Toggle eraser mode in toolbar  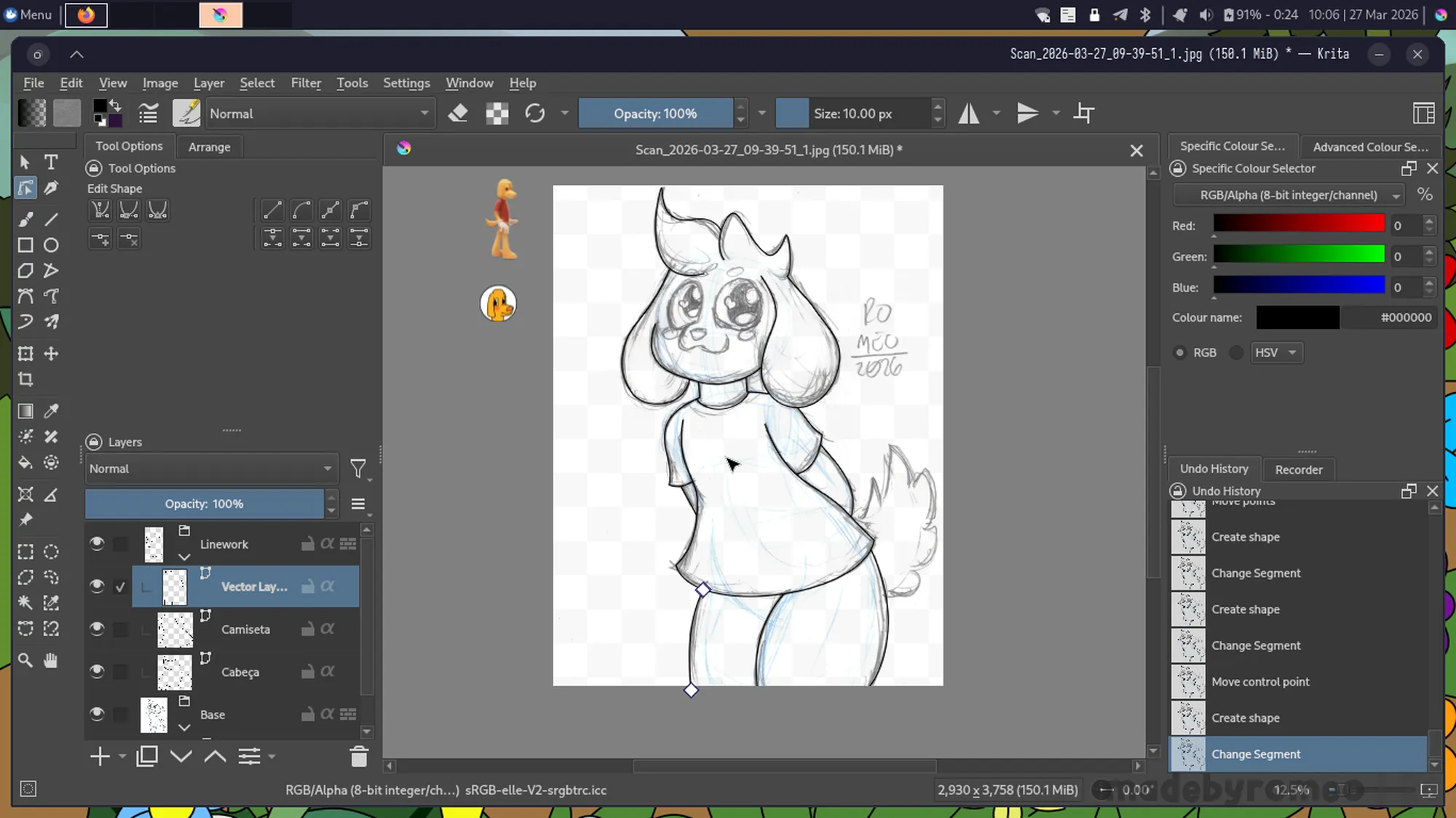point(458,114)
